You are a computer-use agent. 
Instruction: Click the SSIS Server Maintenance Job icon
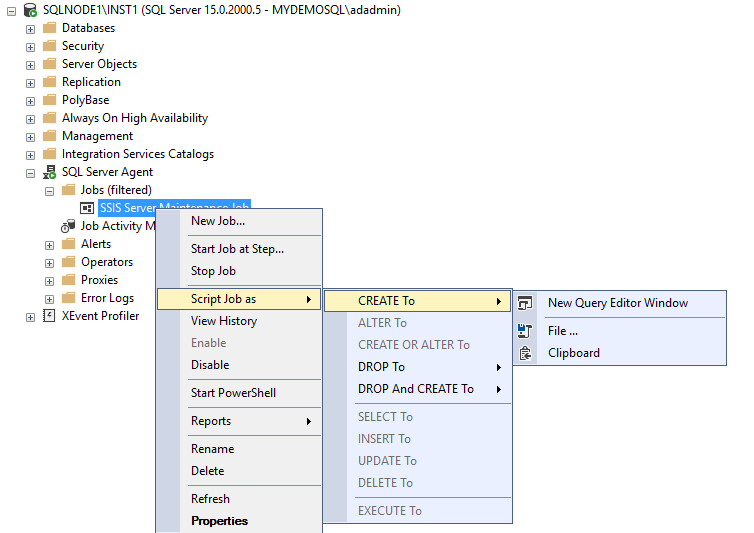click(87, 208)
